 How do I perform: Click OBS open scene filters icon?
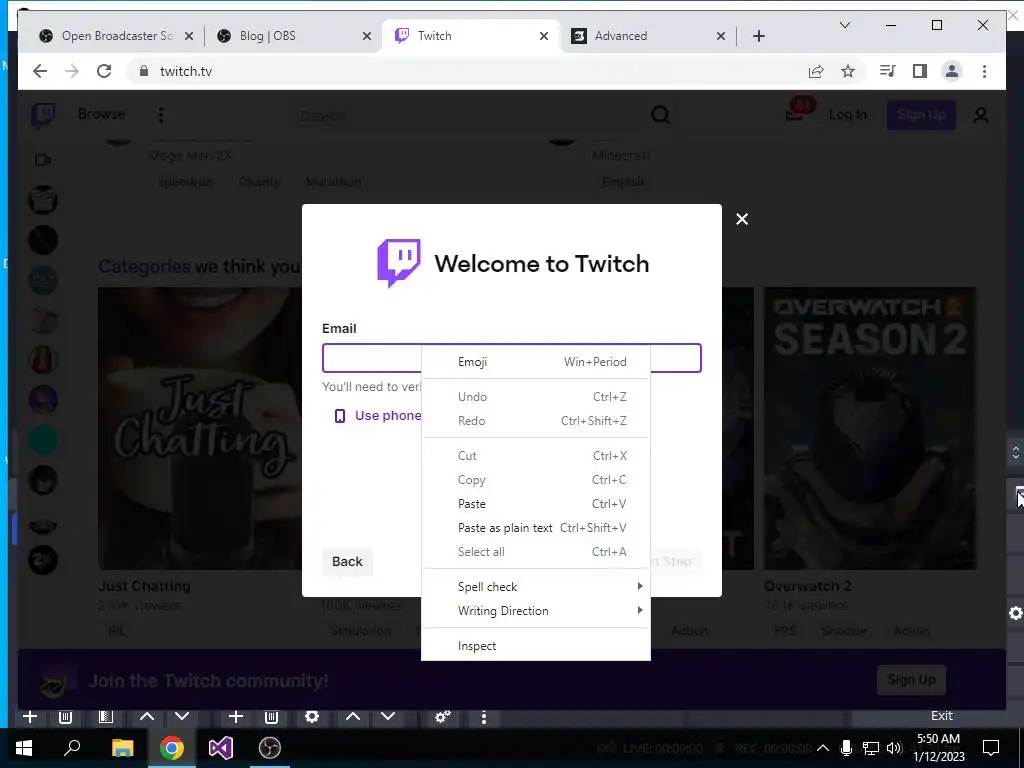[105, 716]
